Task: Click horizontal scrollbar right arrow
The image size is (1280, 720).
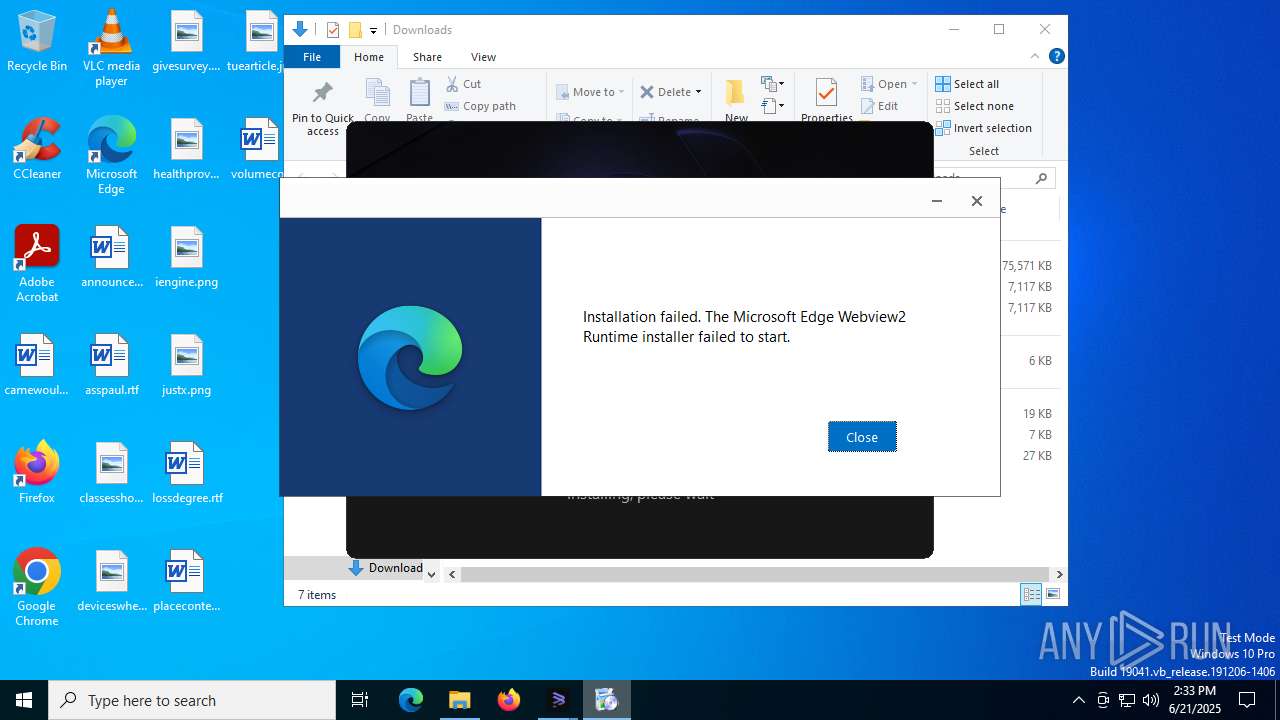Action: click(x=1059, y=574)
